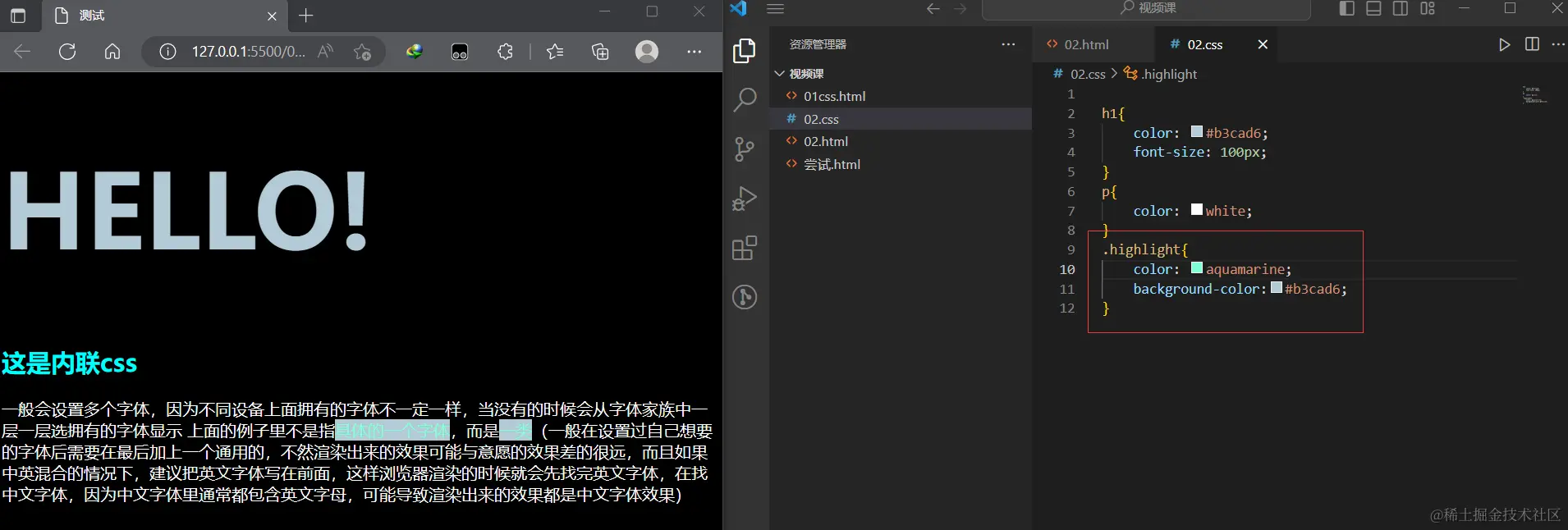Split the editor to the right
This screenshot has height=530, width=1568.
pos(1532,44)
